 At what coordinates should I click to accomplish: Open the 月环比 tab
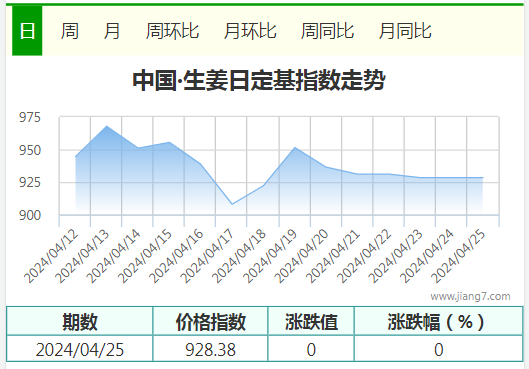coord(250,31)
